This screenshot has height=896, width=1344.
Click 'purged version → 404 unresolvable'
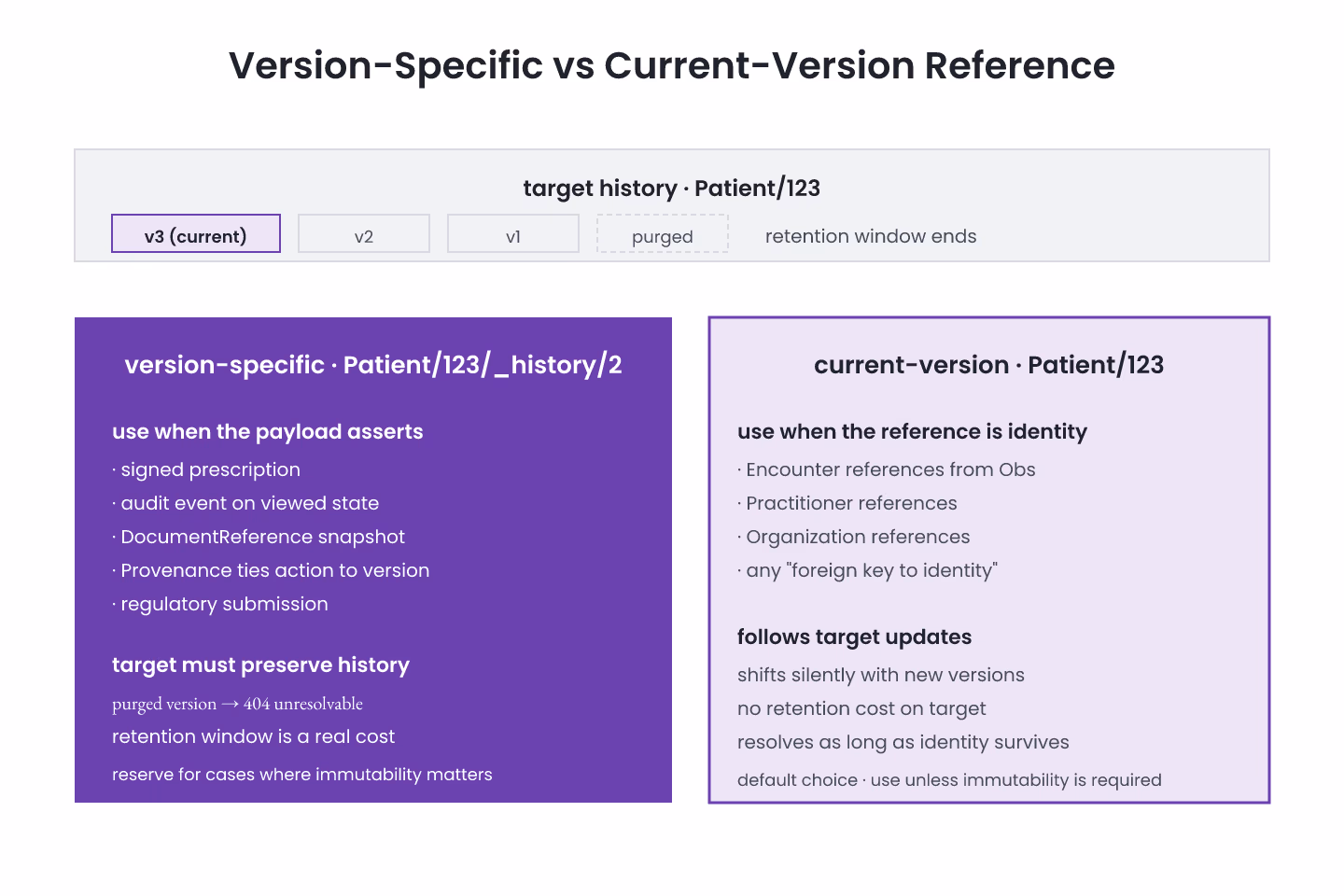(x=237, y=704)
